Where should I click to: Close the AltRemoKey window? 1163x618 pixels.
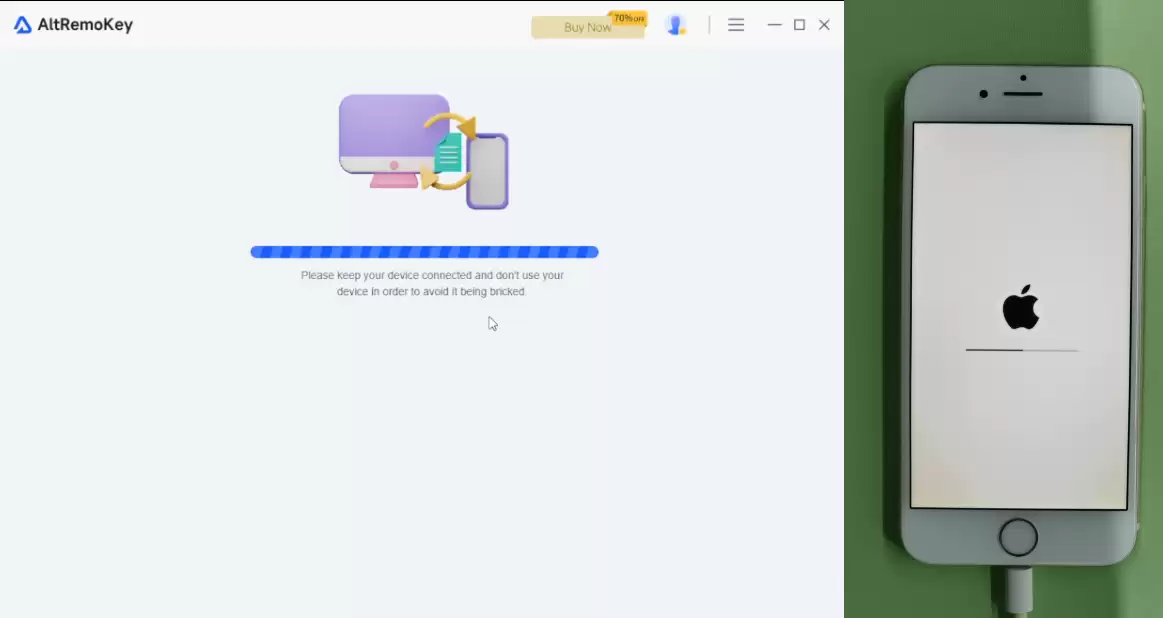824,24
